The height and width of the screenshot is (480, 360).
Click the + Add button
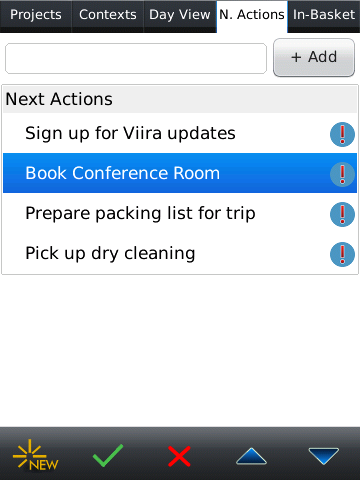pos(314,57)
